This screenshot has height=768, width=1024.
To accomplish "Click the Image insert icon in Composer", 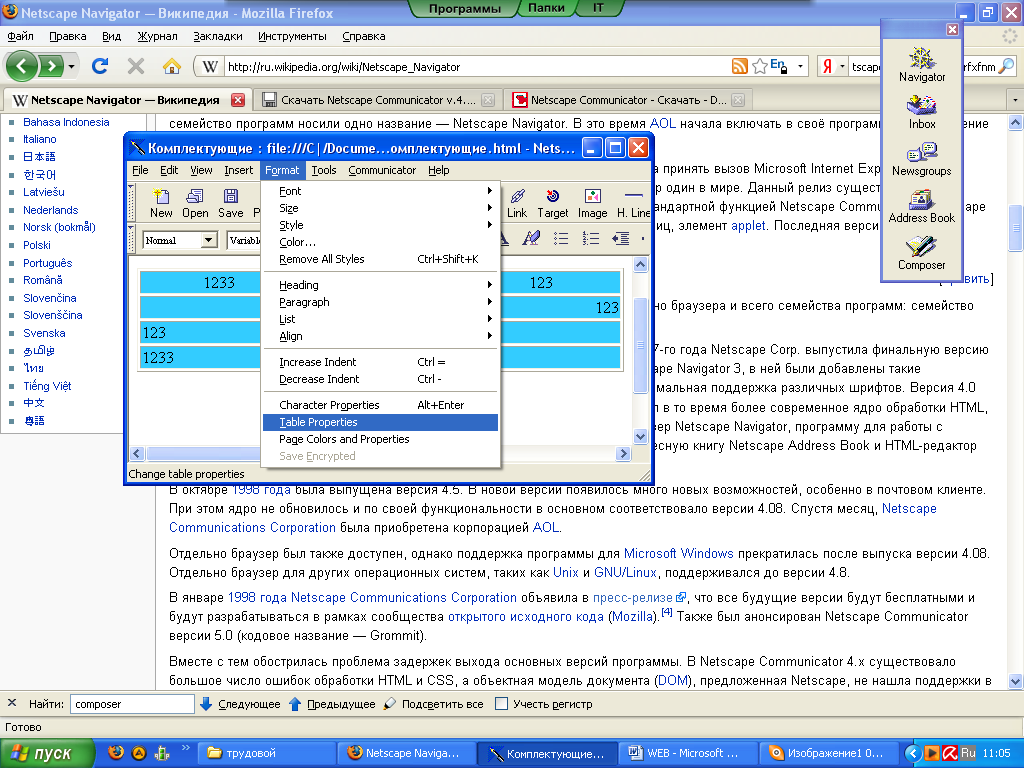I will pos(592,203).
